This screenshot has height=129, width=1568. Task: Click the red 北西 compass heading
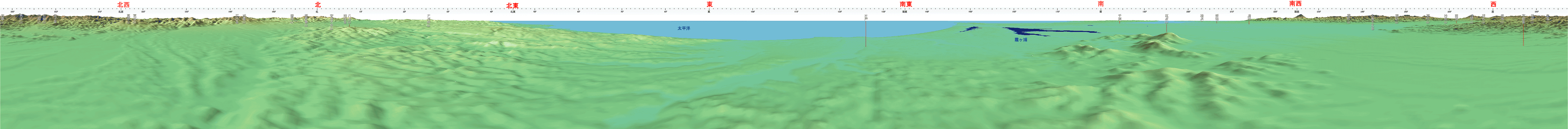tap(123, 4)
